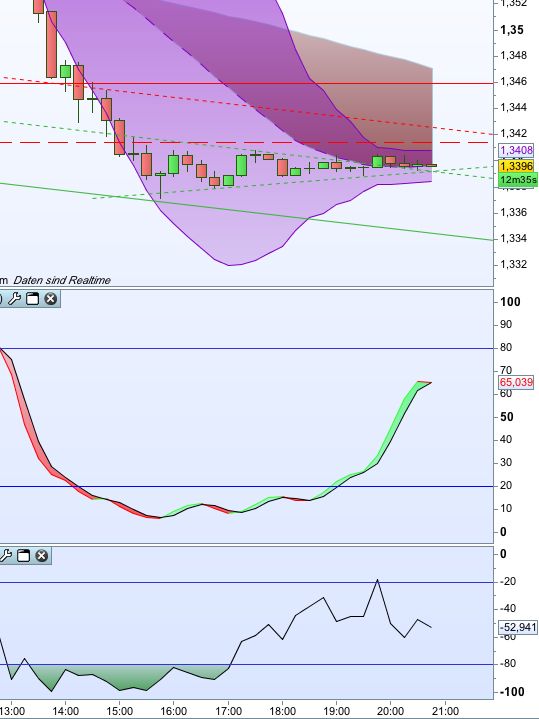Open settings wrench of the Williams %R panel
The width and height of the screenshot is (539, 719).
[x=6, y=556]
